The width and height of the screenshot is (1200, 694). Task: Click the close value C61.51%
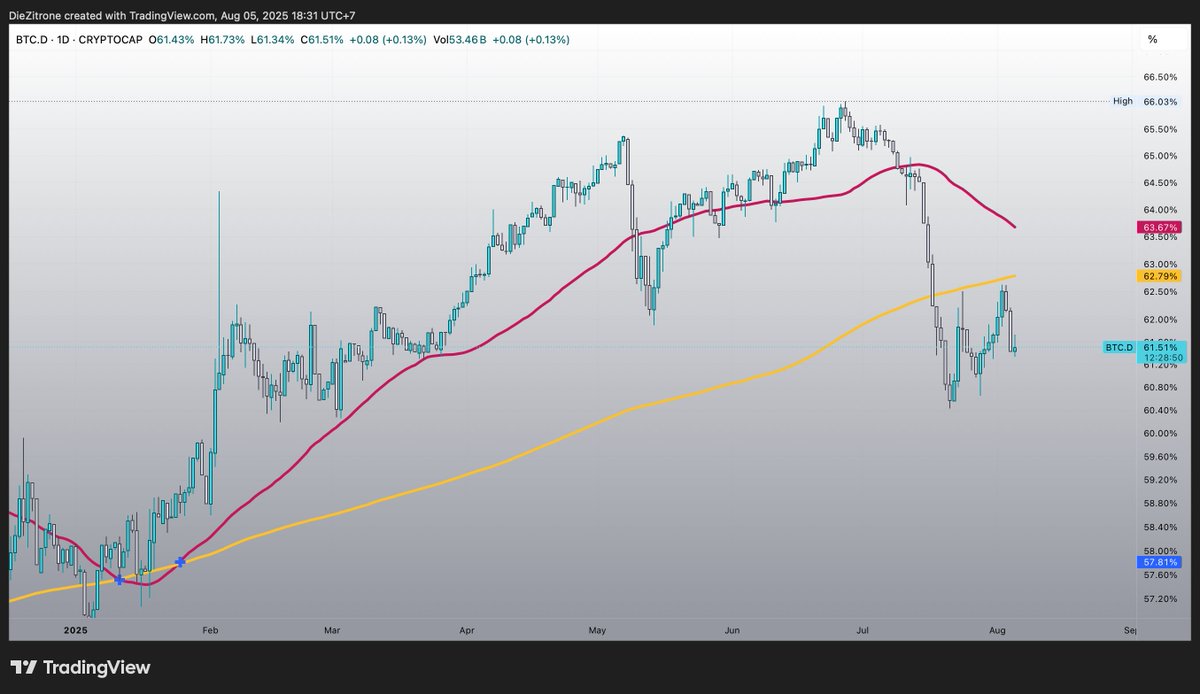pos(324,39)
